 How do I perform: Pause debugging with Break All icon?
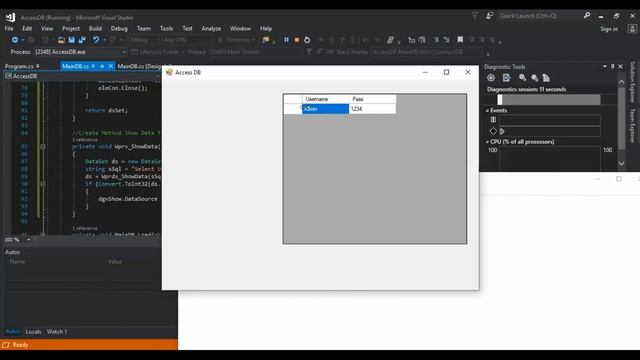point(286,40)
